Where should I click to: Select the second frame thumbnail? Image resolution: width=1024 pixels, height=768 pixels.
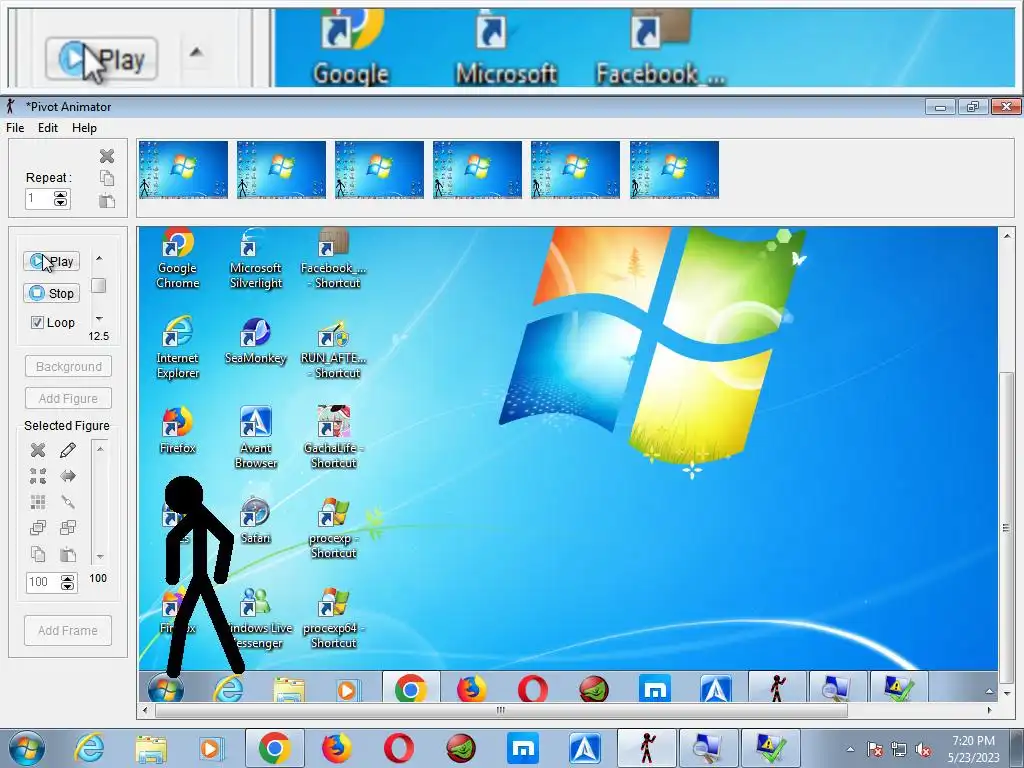click(x=281, y=170)
